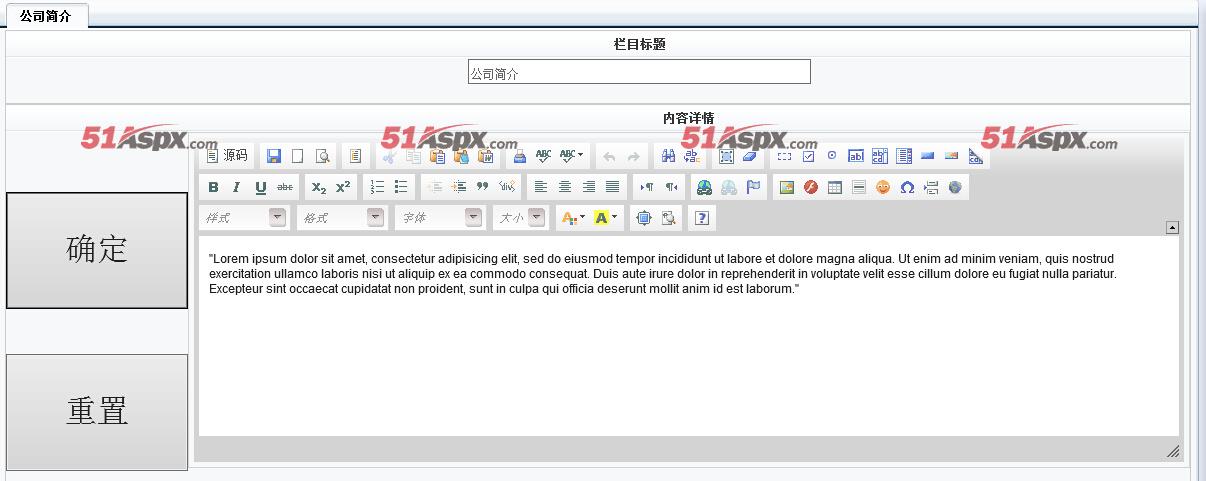Viewport: 1206px width, 481px height.
Task: Toggle blockquote formatting
Action: (x=483, y=187)
